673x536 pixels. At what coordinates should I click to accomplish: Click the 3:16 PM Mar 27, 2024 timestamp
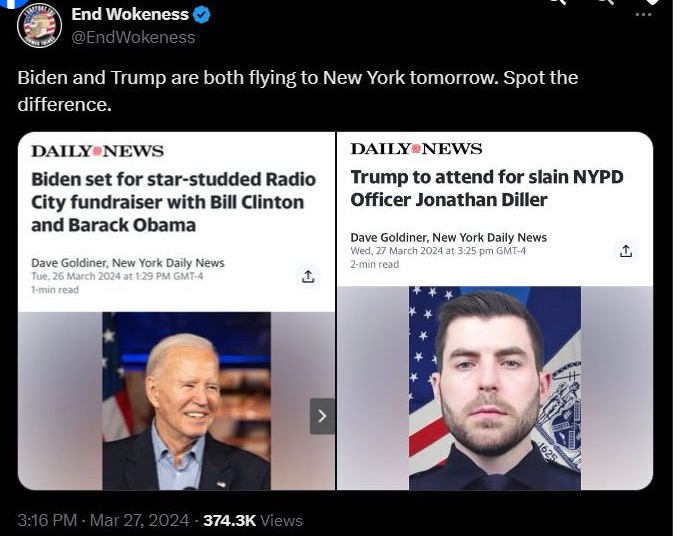point(105,520)
